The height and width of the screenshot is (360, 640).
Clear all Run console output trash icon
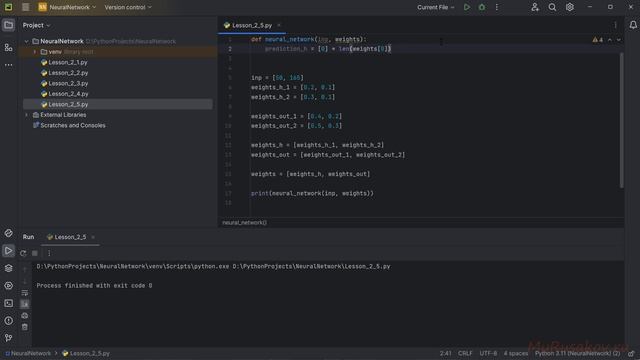point(24,327)
